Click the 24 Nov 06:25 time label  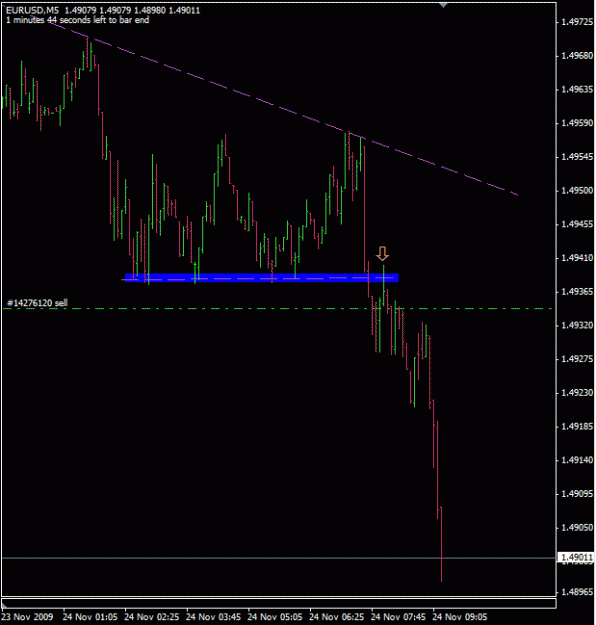[337, 617]
